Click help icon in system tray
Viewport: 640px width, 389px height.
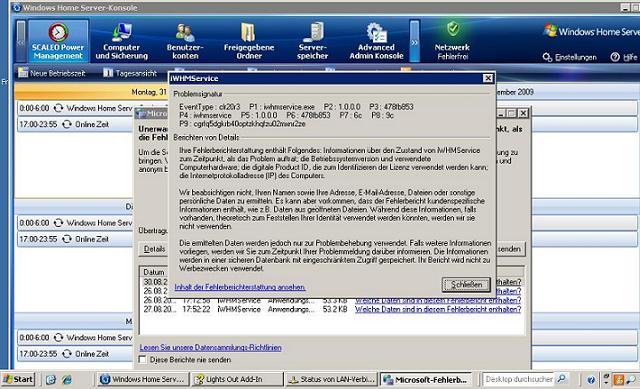pyautogui.click(x=591, y=380)
